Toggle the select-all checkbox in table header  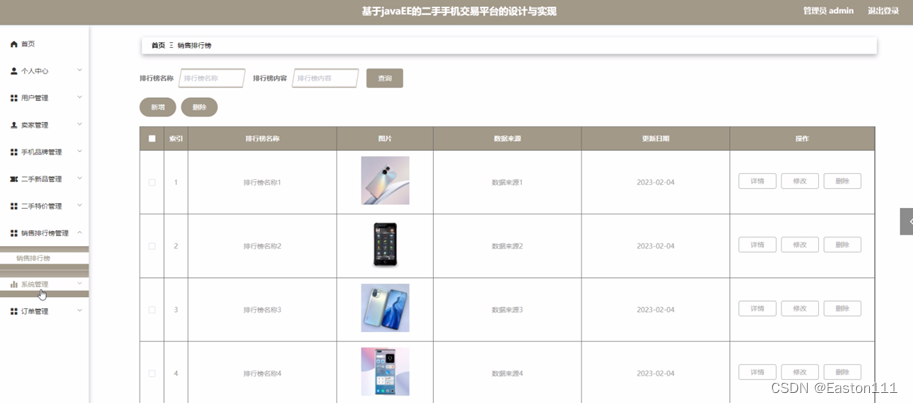pyautogui.click(x=152, y=139)
